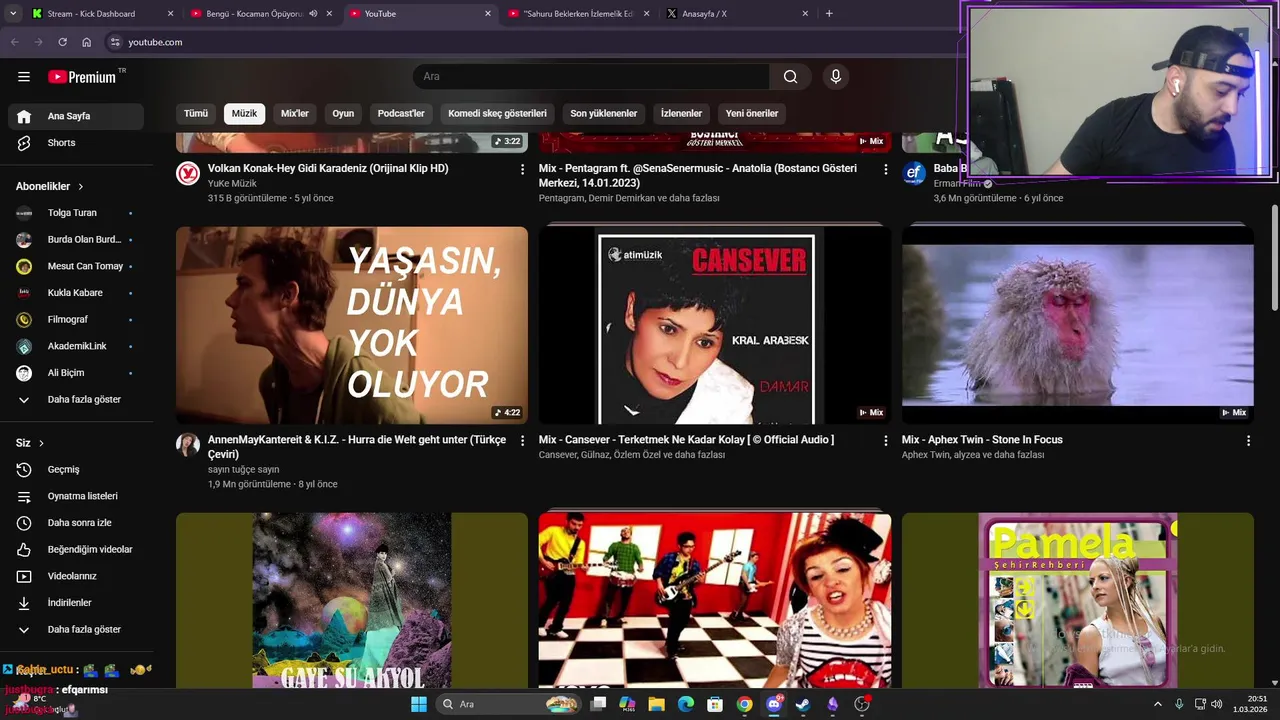Select the Tümü filter chip

pyautogui.click(x=196, y=113)
